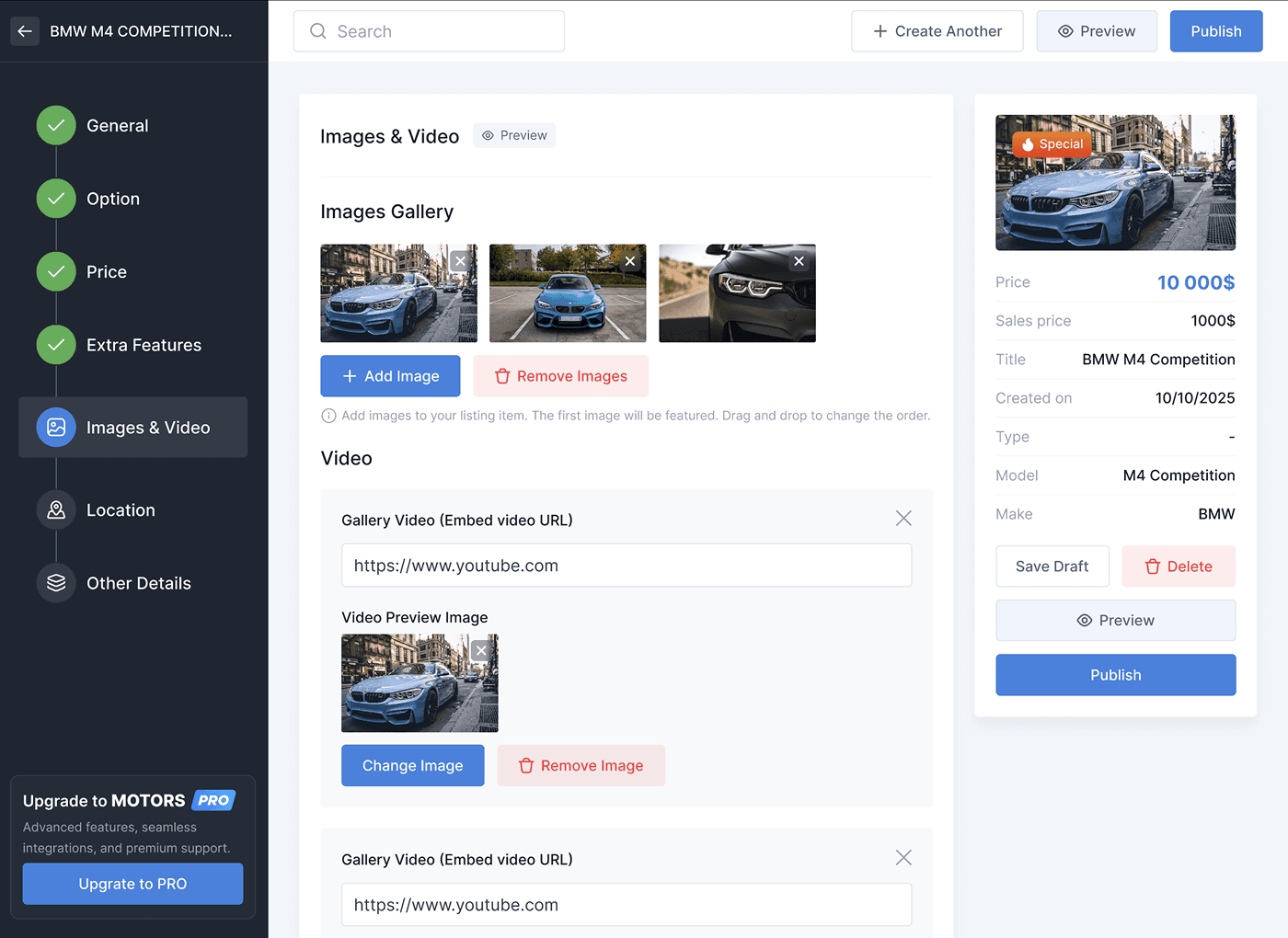1288x938 pixels.
Task: Remove the Video Preview Image via its X
Action: (480, 650)
